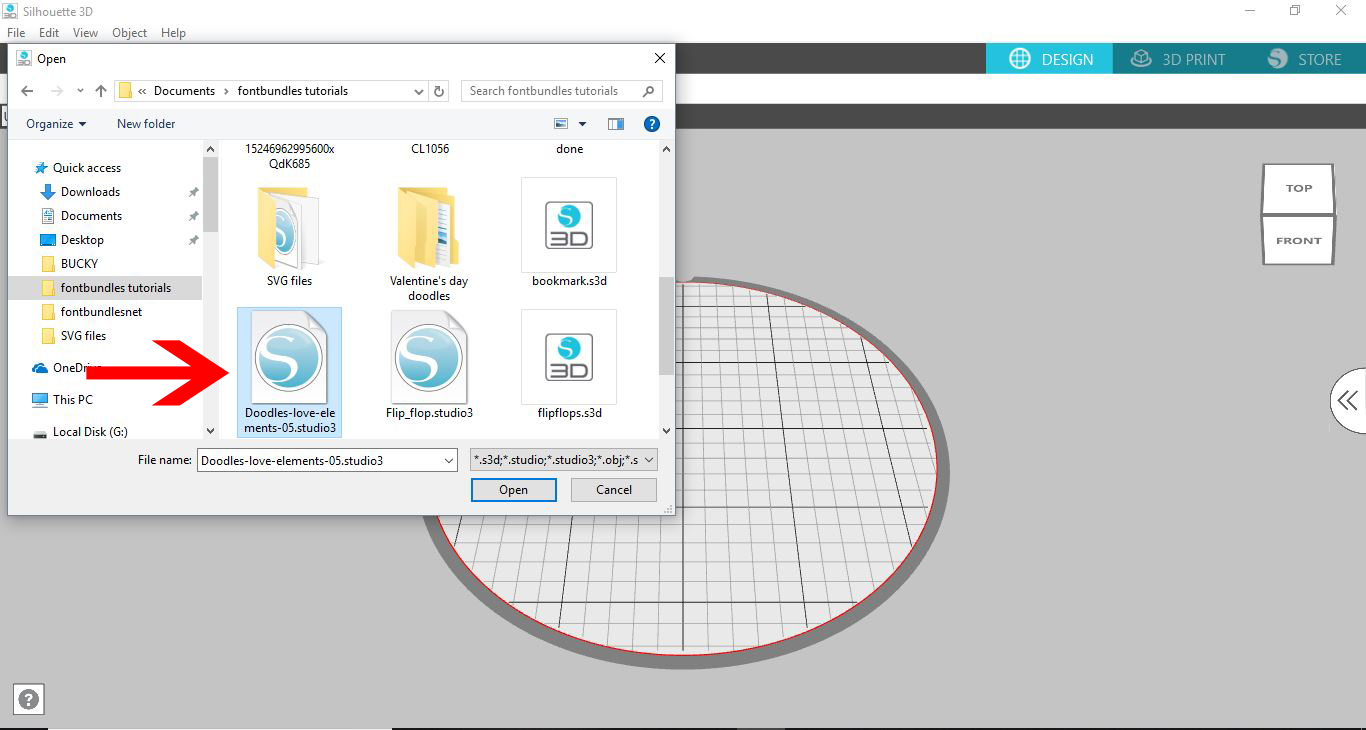Viewport: 1366px width, 730px height.
Task: Click the Open button
Action: coord(513,490)
